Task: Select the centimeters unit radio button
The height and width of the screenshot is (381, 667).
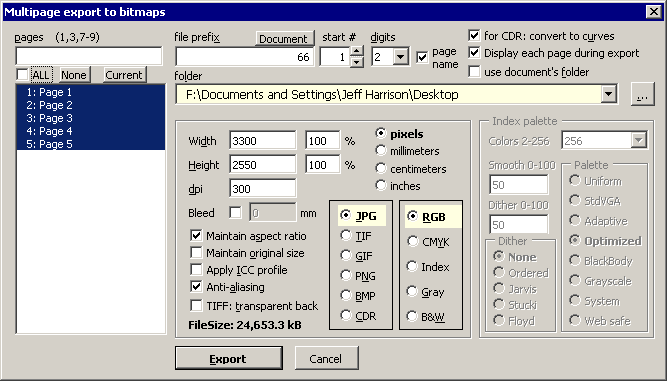Action: (x=381, y=168)
